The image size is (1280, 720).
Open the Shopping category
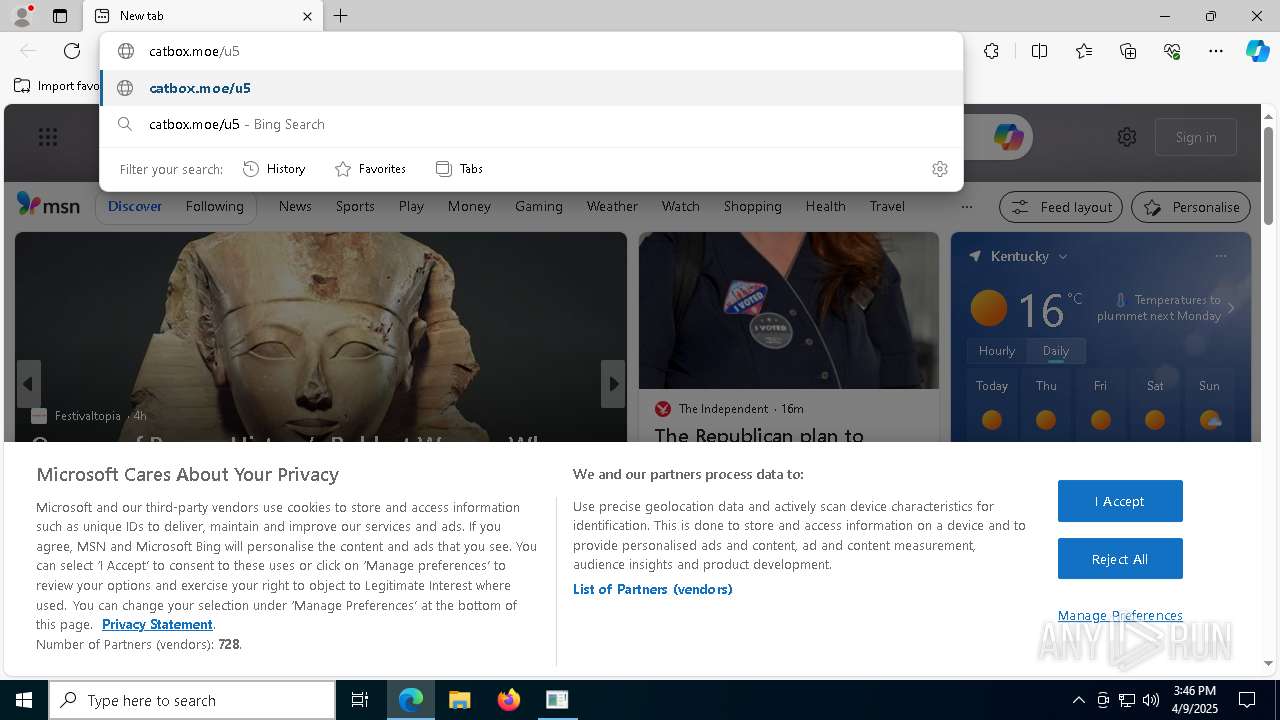(x=753, y=206)
